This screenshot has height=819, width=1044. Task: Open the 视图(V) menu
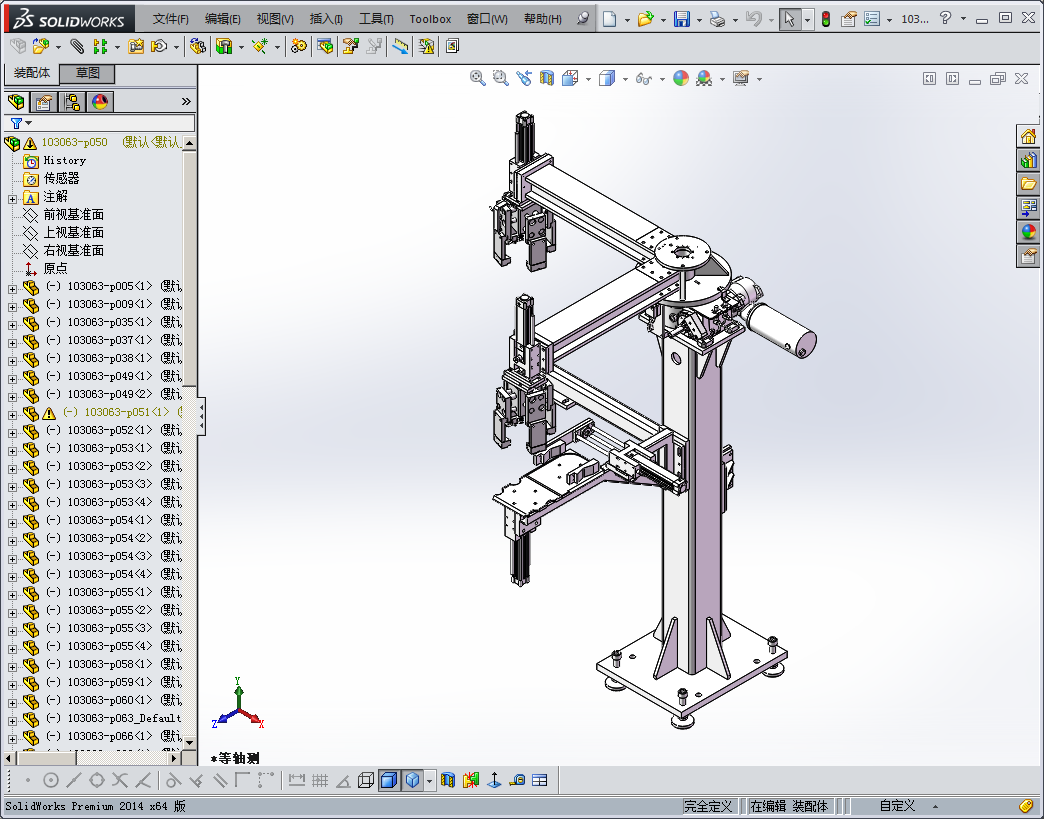(275, 19)
